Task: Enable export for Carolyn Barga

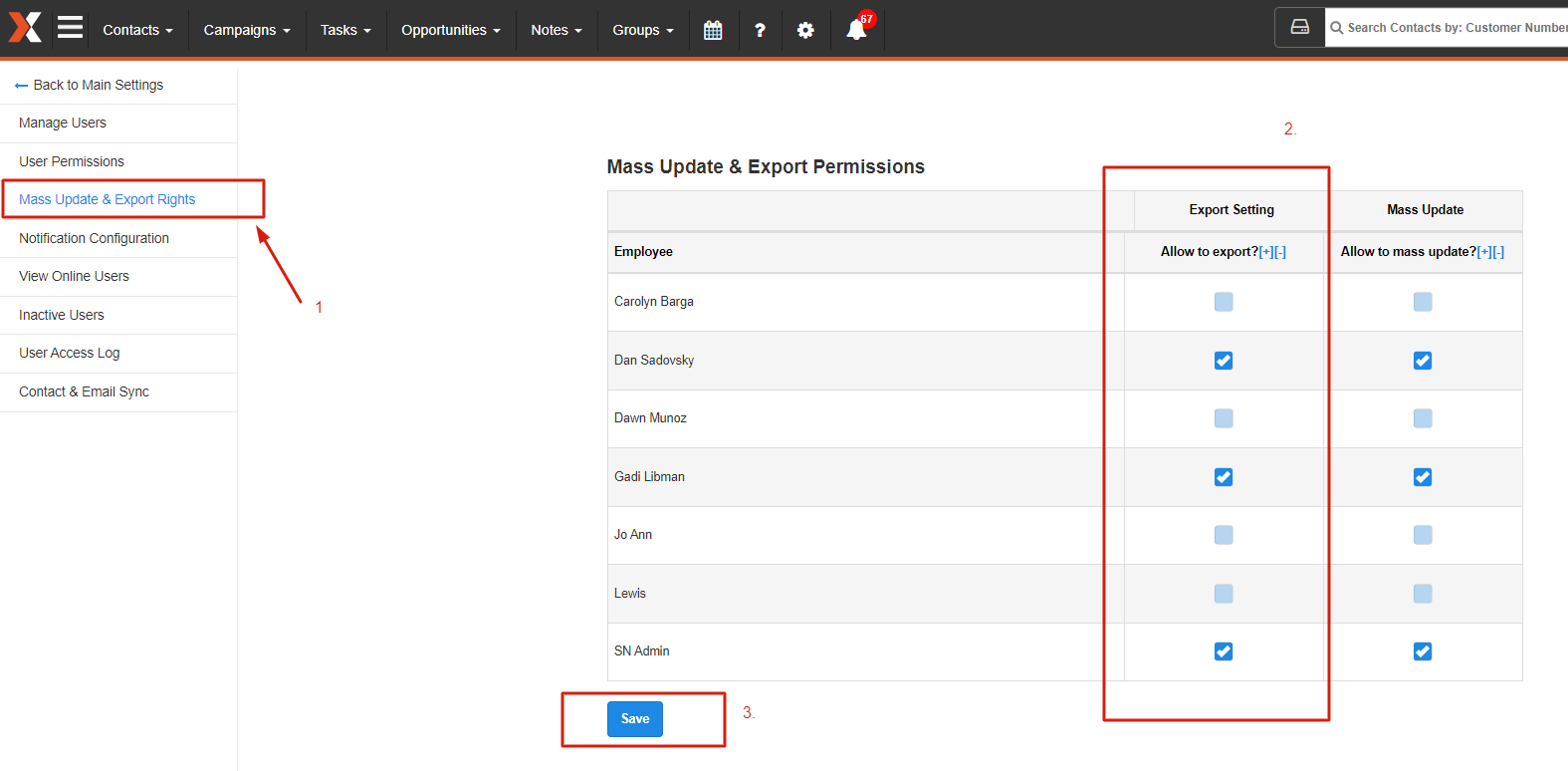Action: [1224, 302]
